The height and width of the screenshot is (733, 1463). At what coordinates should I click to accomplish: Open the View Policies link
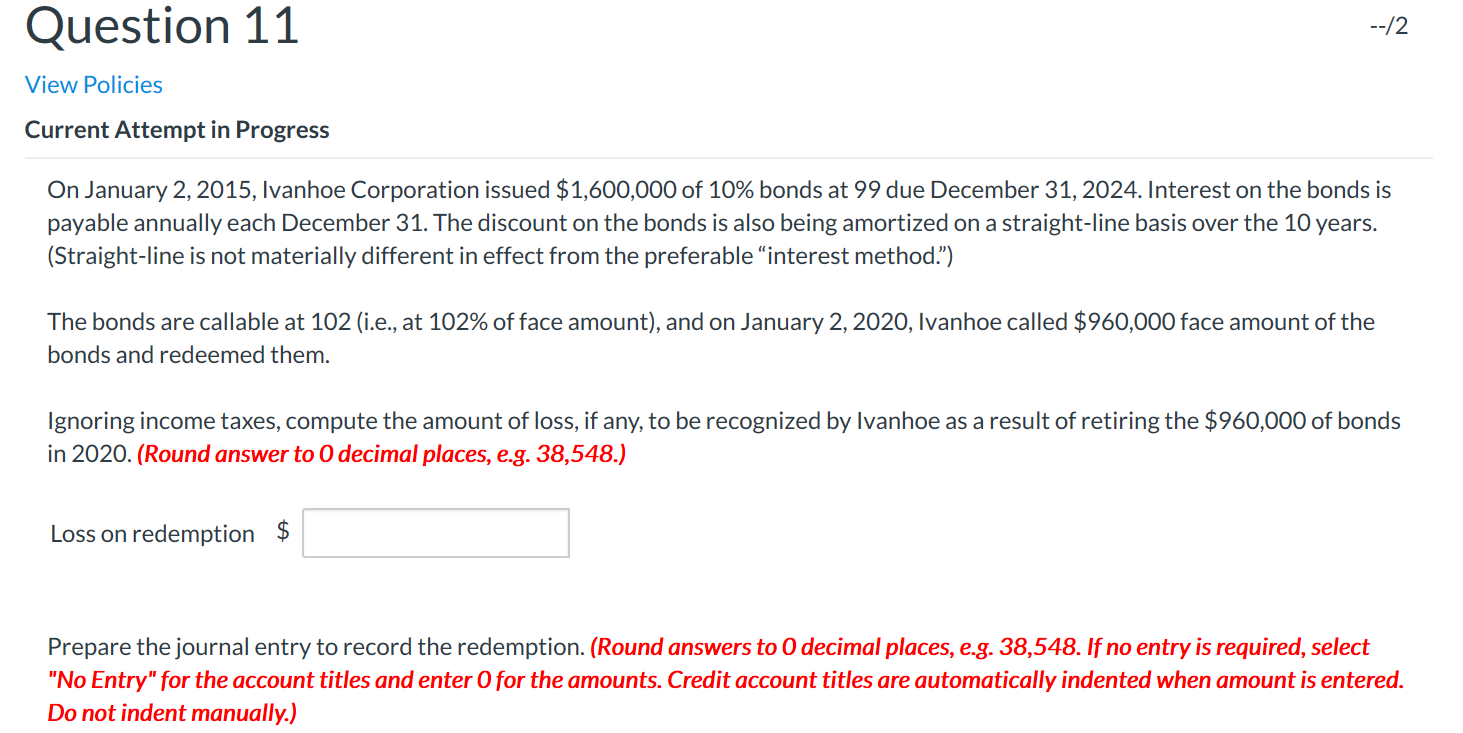(x=92, y=84)
